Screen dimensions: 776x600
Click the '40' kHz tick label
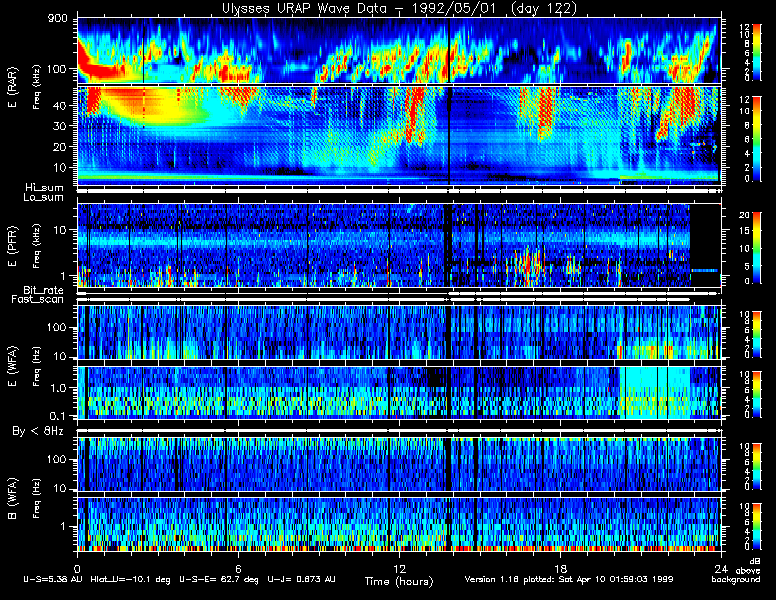[59, 105]
